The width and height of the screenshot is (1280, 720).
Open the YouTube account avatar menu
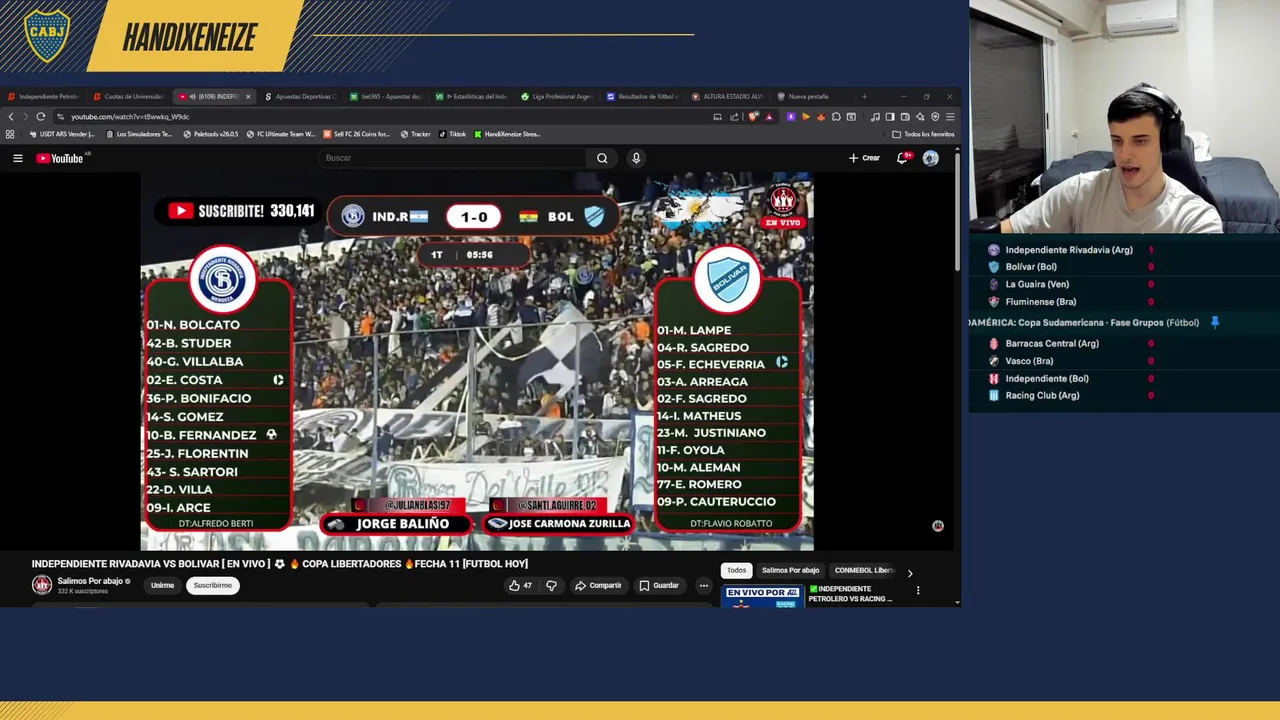coord(931,158)
